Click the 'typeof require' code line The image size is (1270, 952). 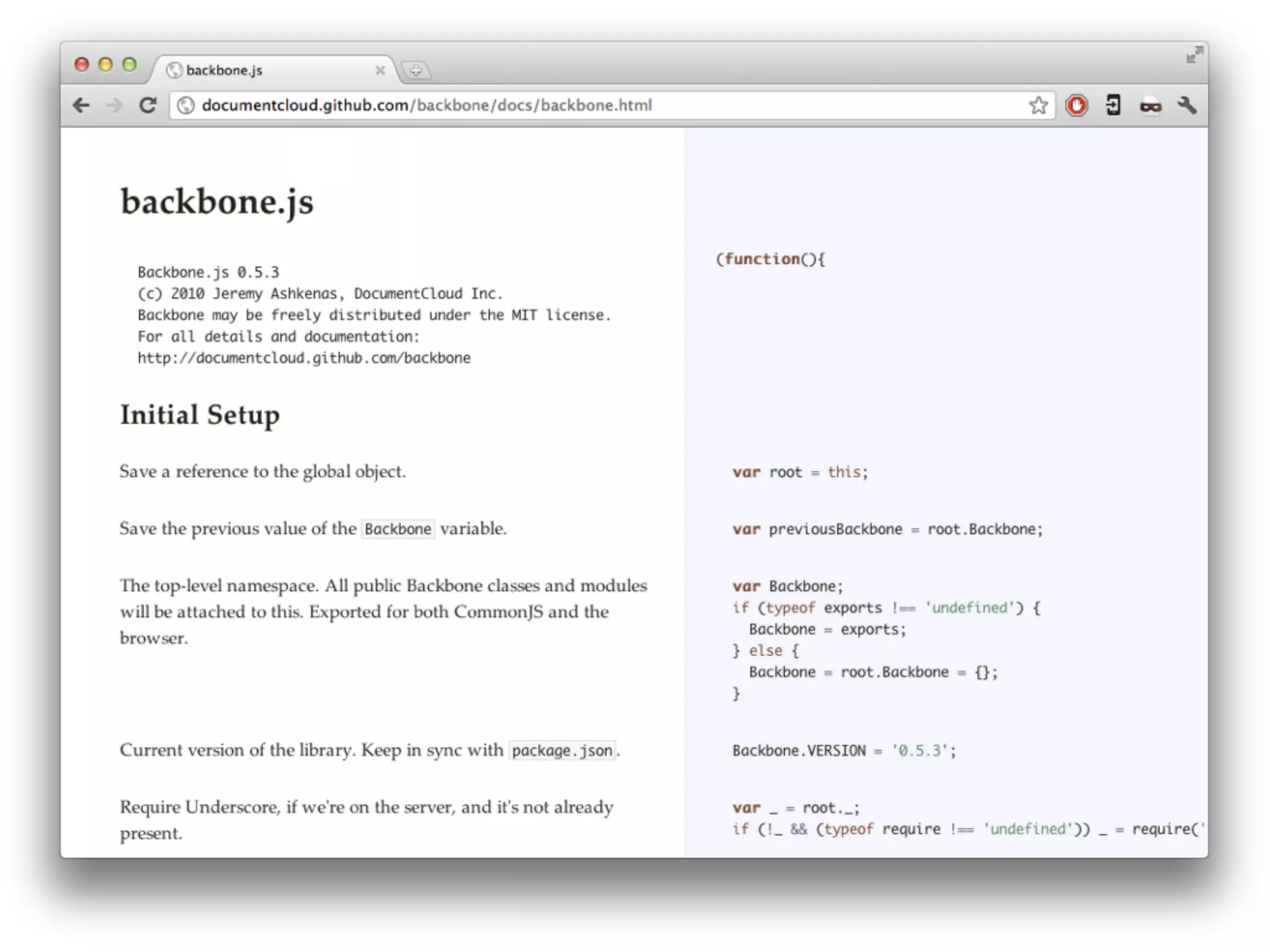tap(969, 829)
